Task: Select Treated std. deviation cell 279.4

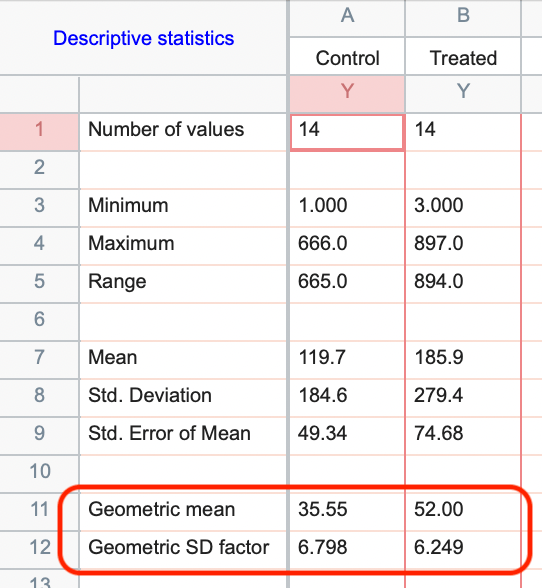Action: point(463,398)
